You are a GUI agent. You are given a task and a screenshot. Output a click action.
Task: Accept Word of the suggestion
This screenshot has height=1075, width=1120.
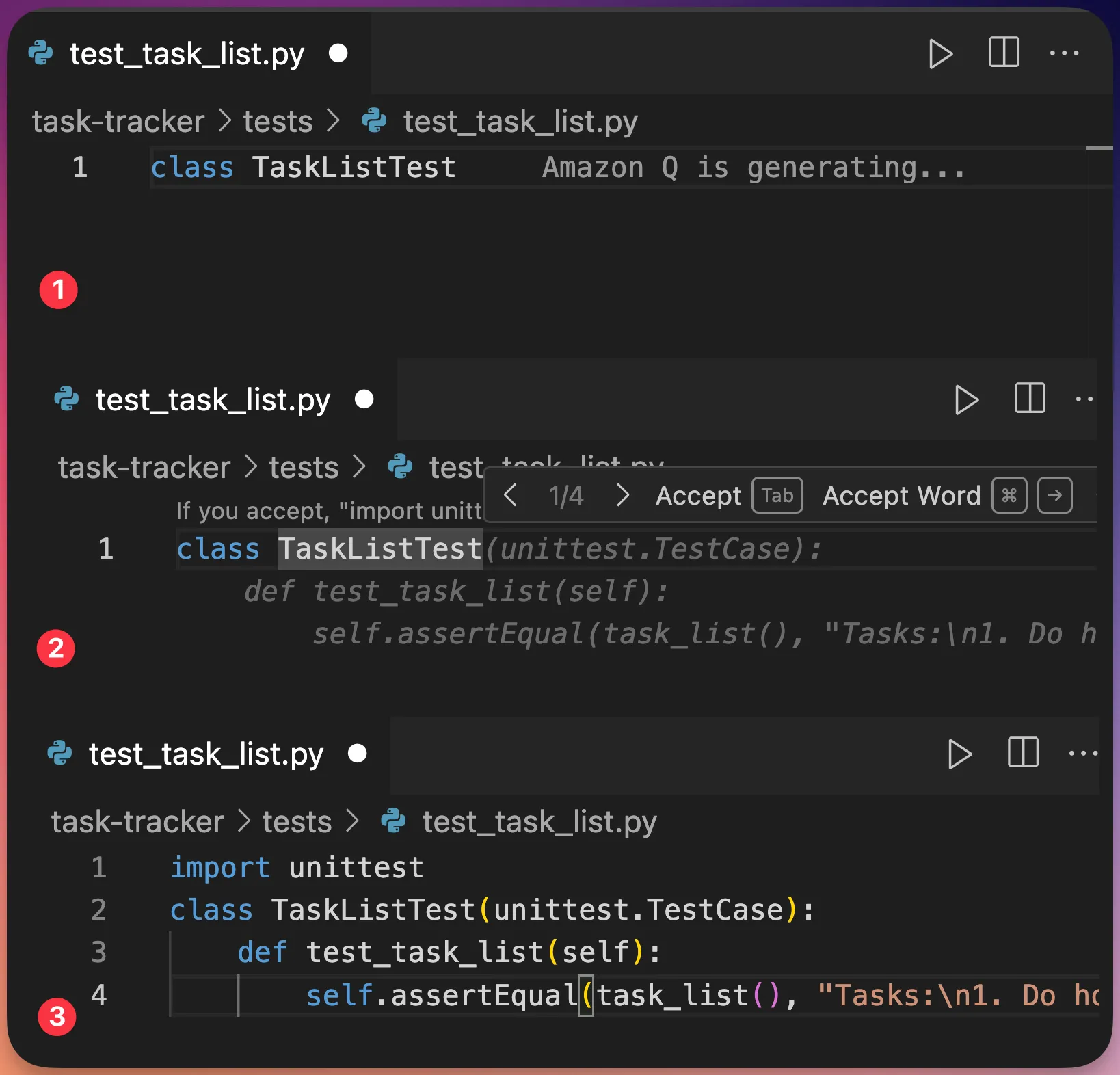click(x=901, y=496)
